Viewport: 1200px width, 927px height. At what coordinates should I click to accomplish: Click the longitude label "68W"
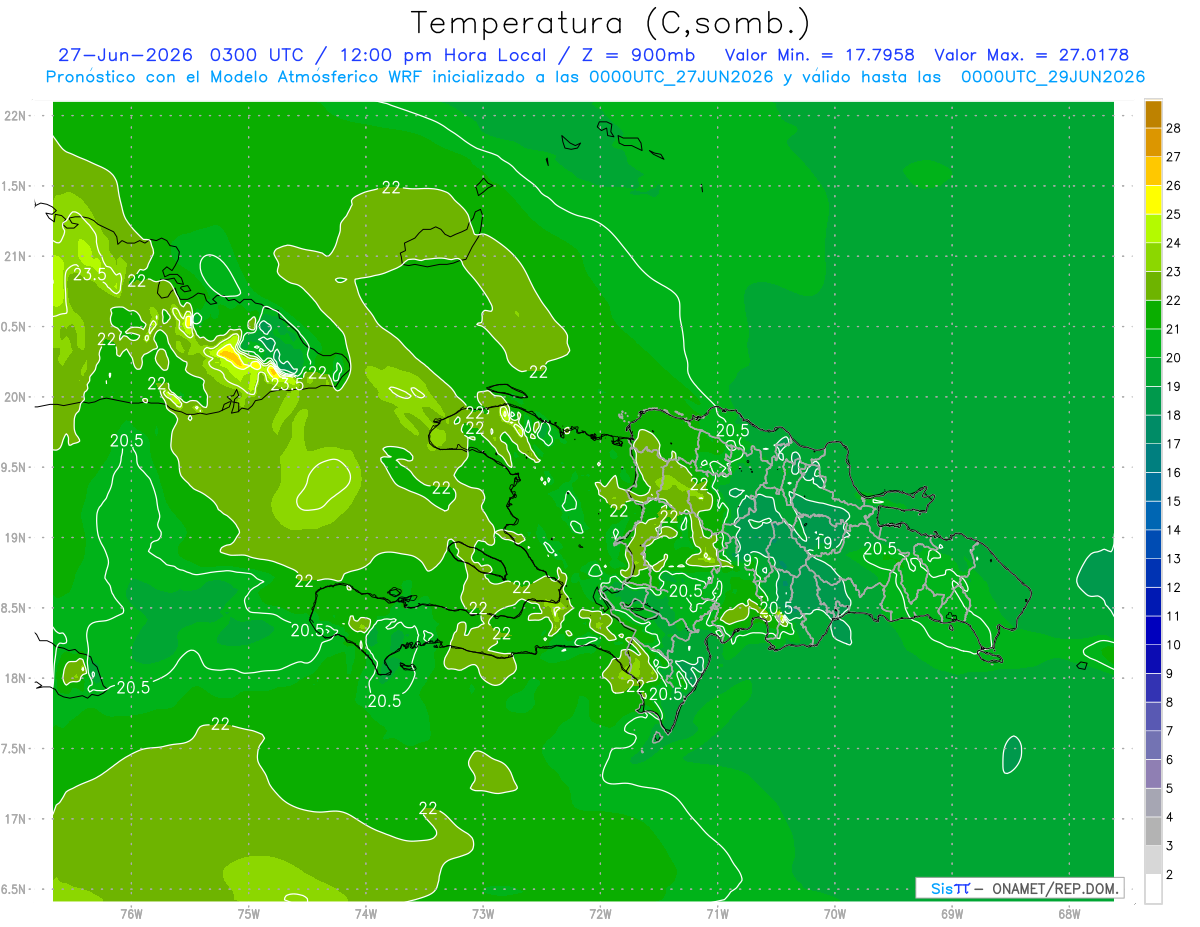click(1069, 913)
